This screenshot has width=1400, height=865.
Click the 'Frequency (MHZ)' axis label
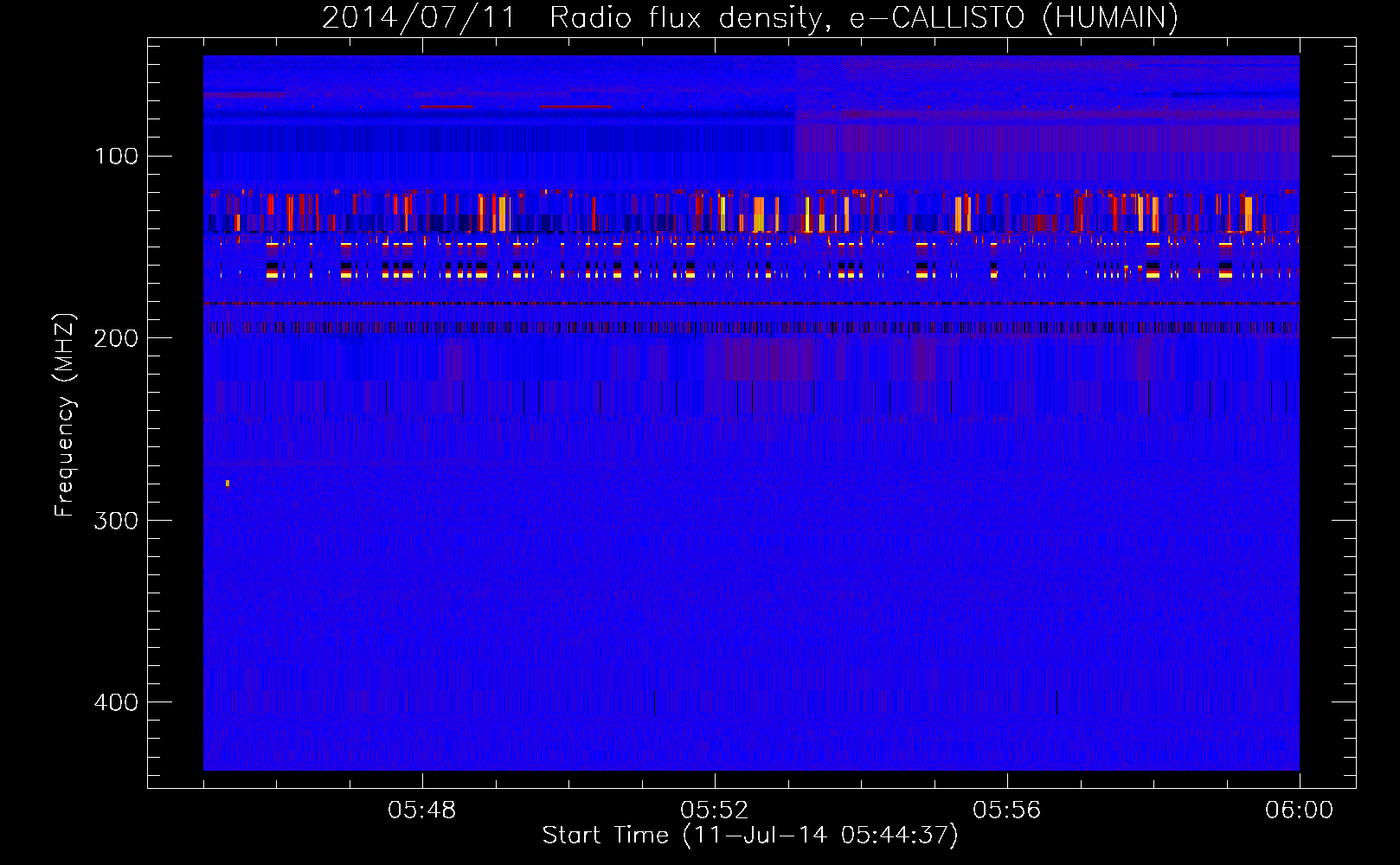[65, 414]
